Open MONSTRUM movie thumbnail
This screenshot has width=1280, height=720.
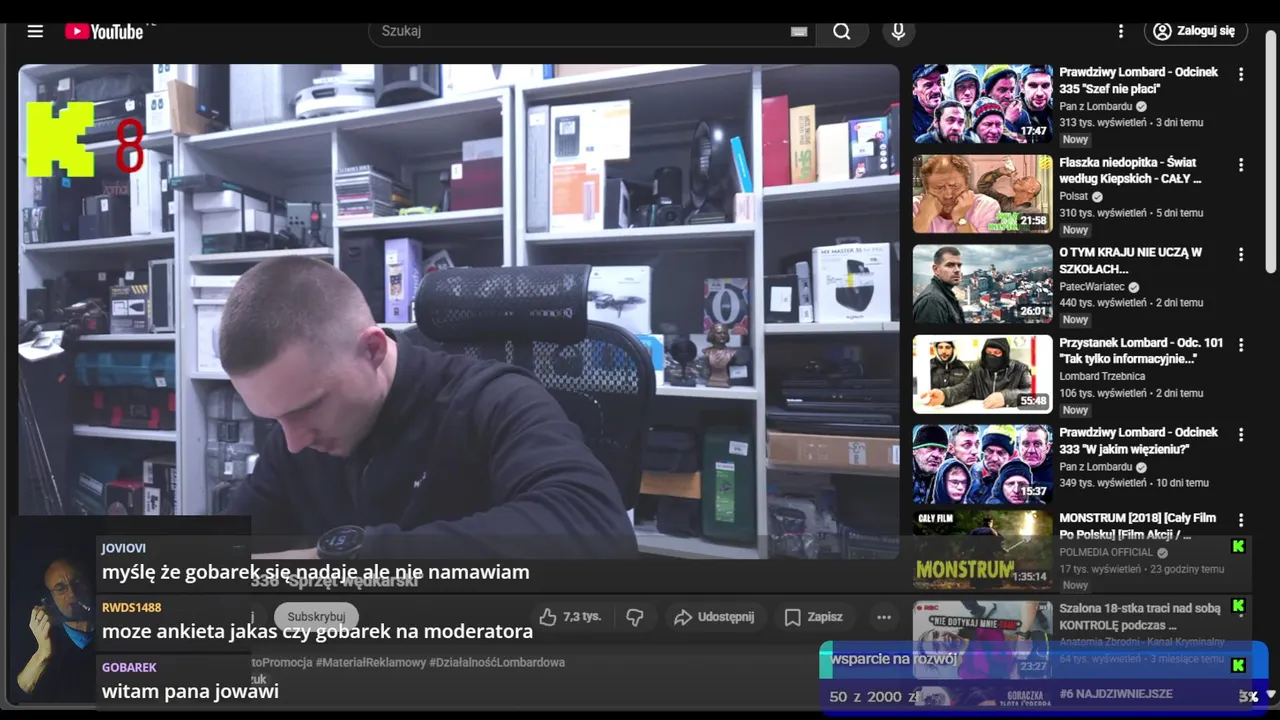tap(982, 549)
